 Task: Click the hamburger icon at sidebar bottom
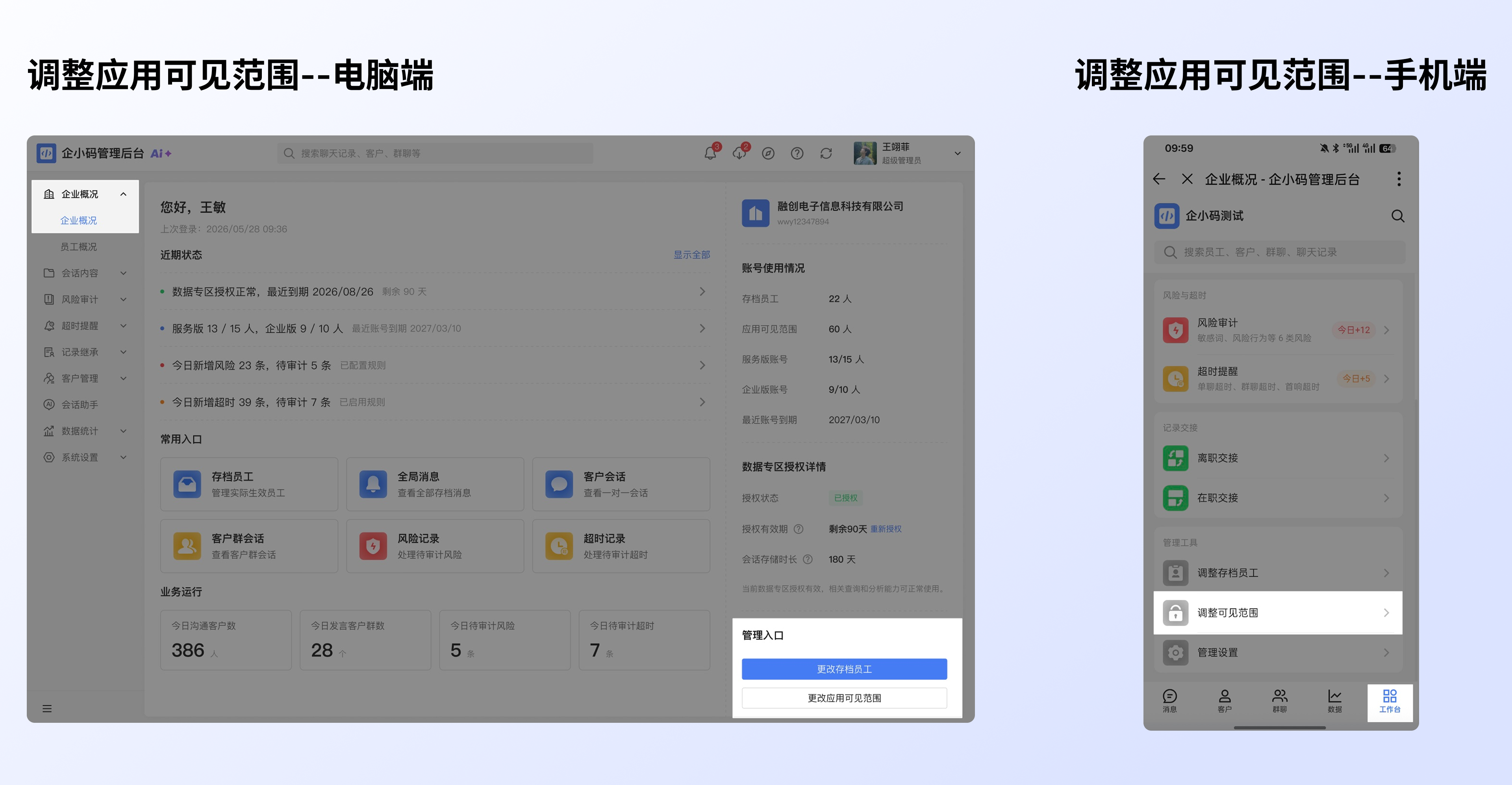pos(47,708)
